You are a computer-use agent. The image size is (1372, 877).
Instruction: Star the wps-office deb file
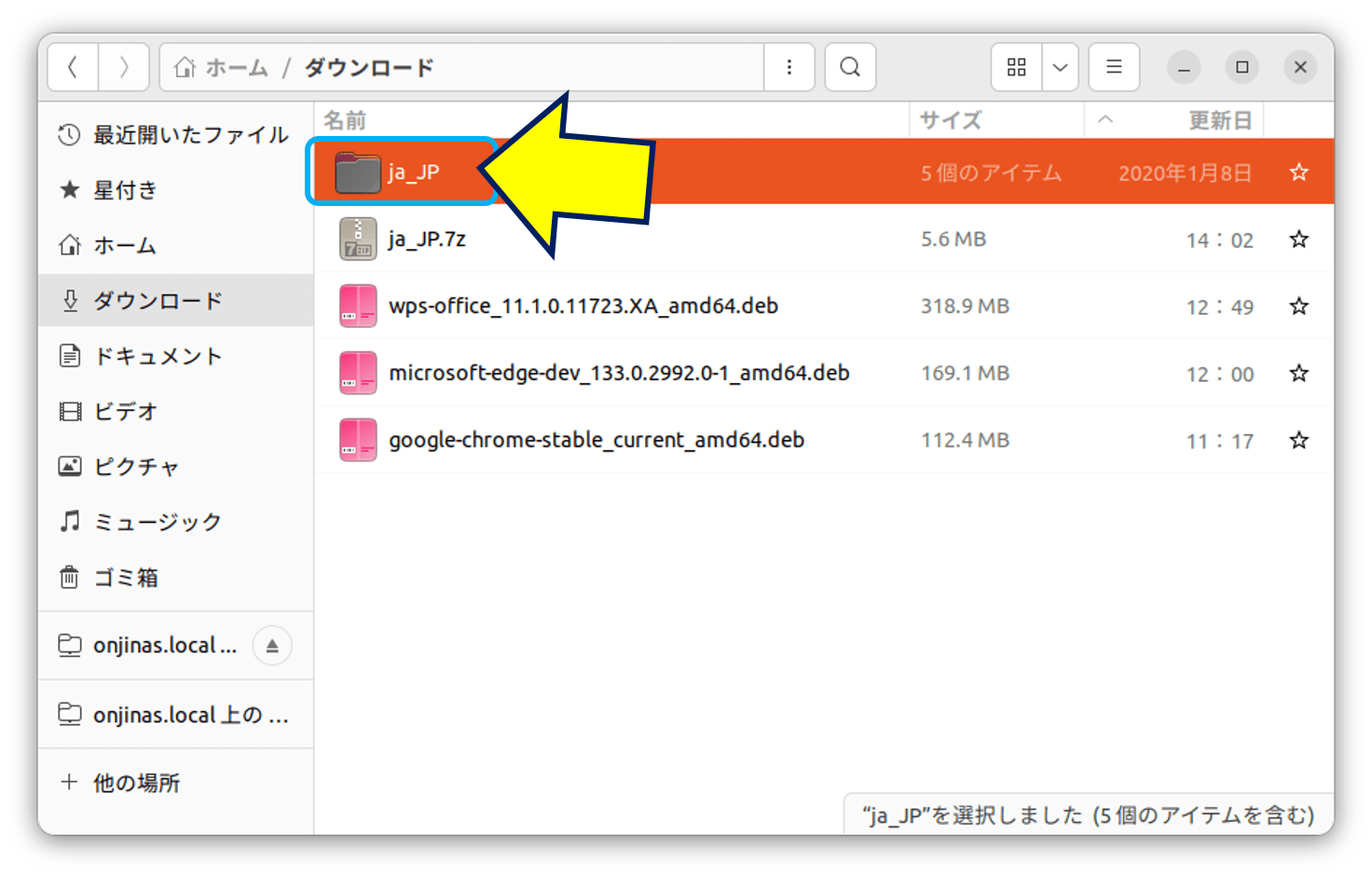(1299, 307)
